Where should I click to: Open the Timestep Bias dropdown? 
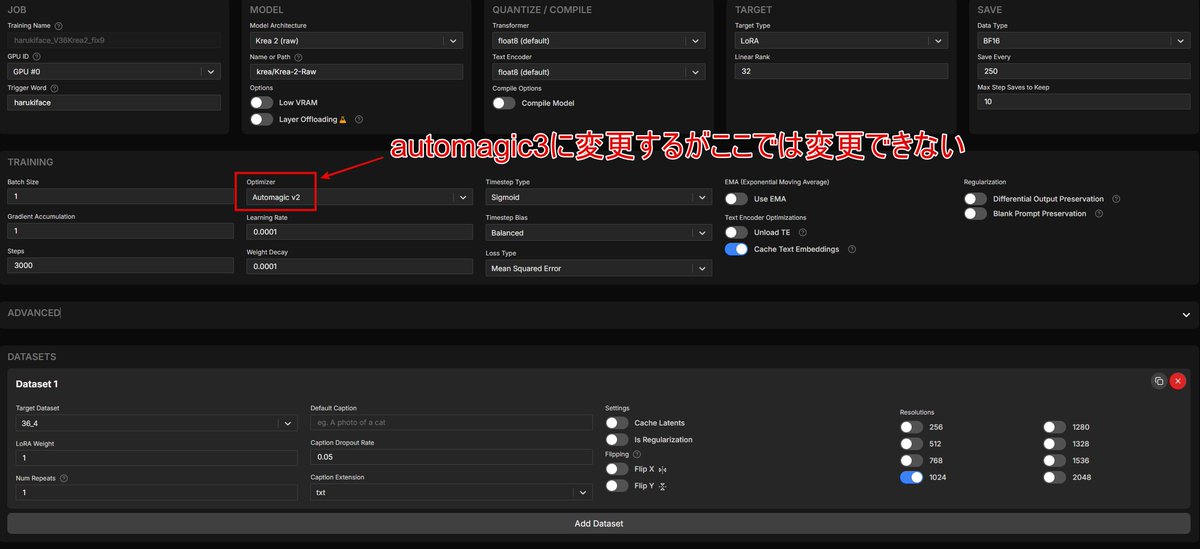[x=599, y=232]
